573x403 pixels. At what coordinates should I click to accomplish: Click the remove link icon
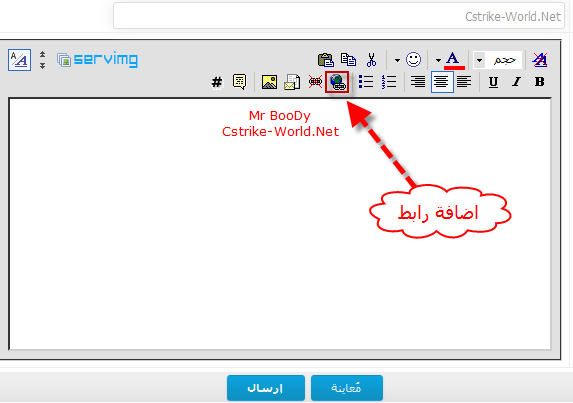tap(315, 82)
